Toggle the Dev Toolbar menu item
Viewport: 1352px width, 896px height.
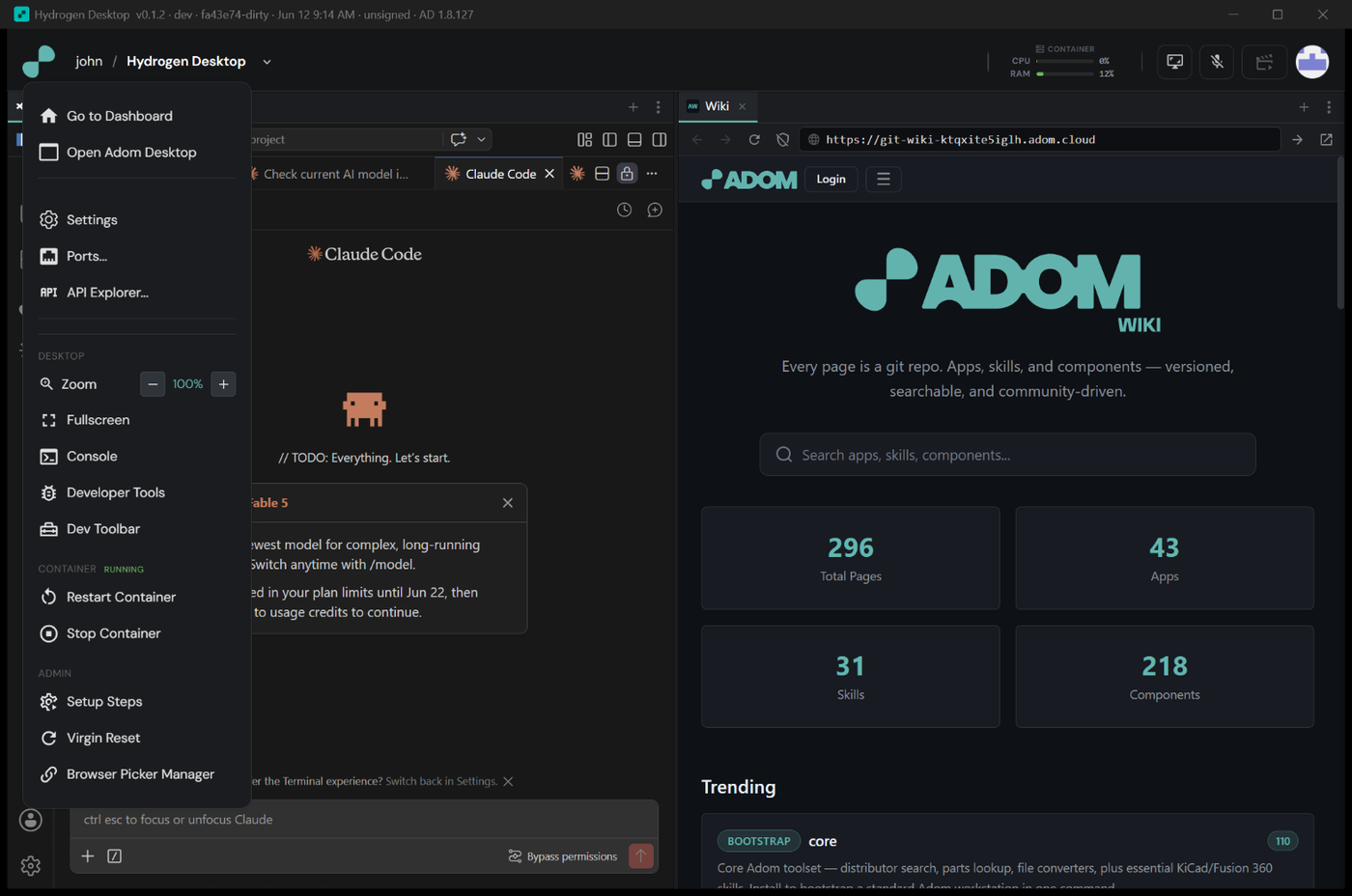coord(137,529)
